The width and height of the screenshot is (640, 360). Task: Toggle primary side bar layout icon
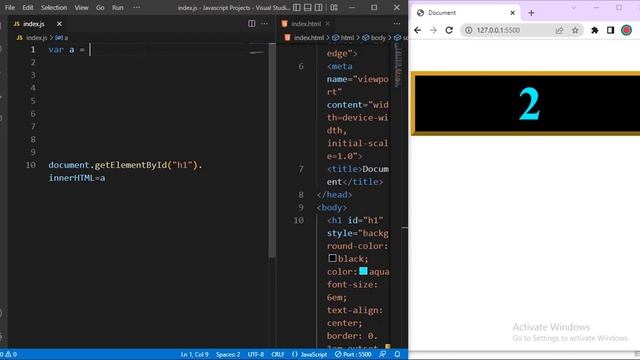(297, 8)
